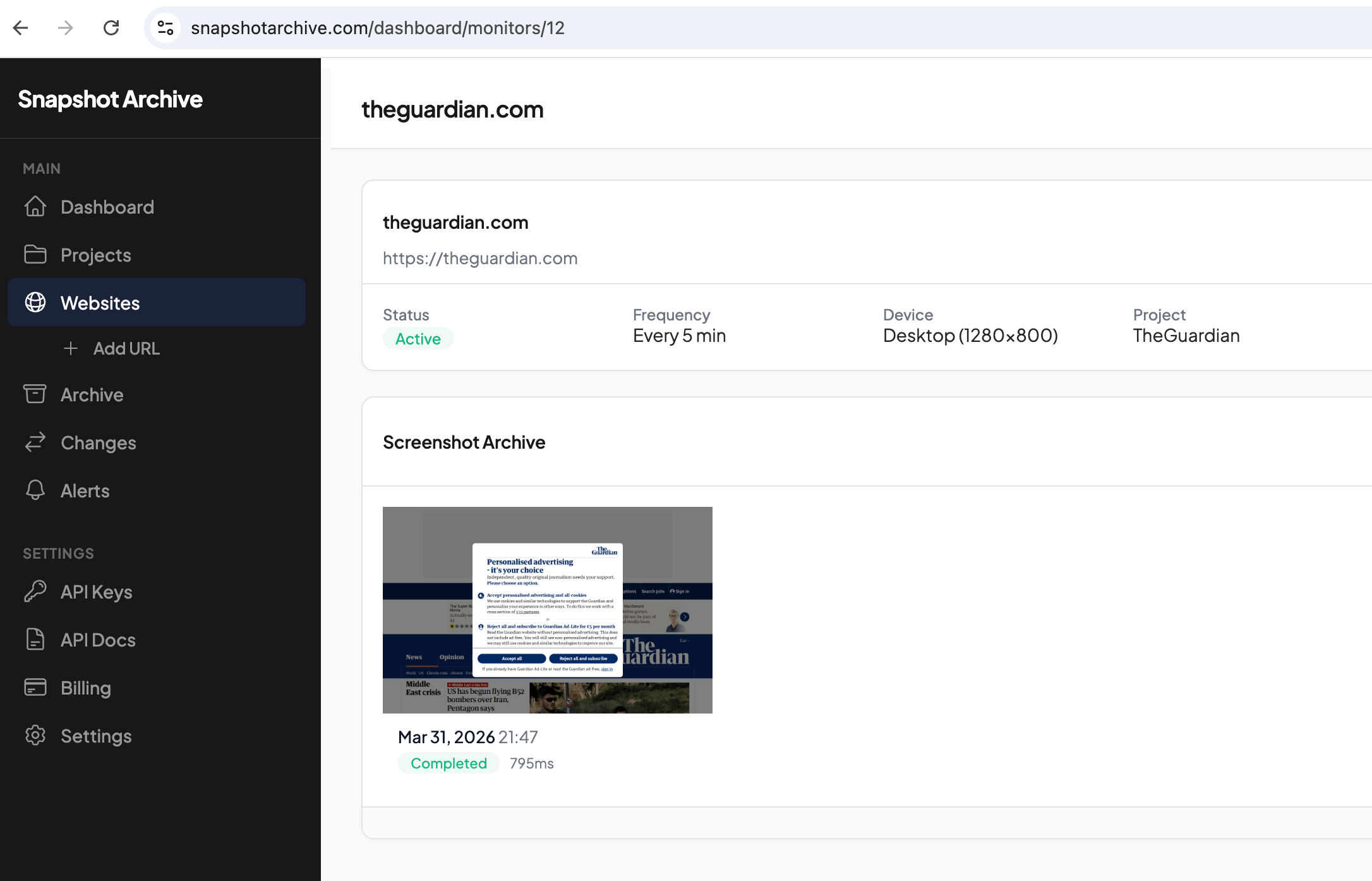Screen dimensions: 1372x881
Task: Open the Archive page
Action: click(157, 394)
